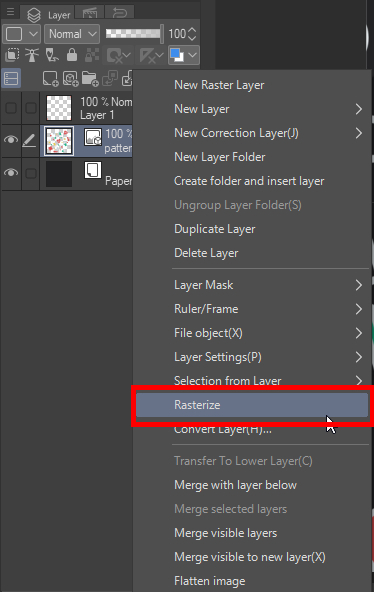Toggle Clip to Layer Below icon
This screenshot has height=592, width=374.
[12, 55]
